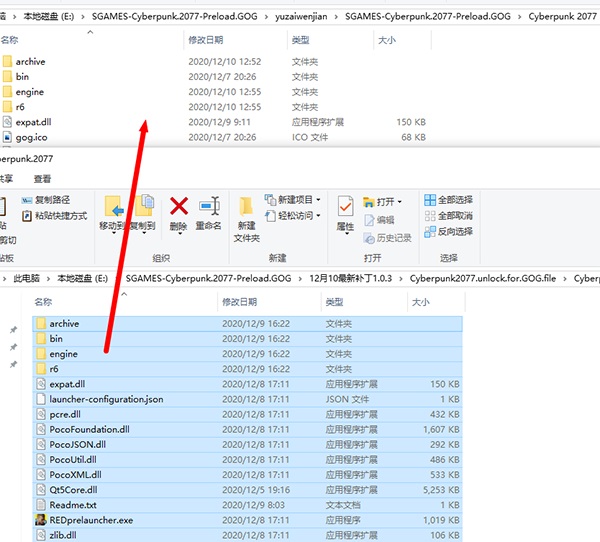Screen dimensions: 600x542
Task: Click Copy path (复制路径) button
Action: tap(52, 200)
